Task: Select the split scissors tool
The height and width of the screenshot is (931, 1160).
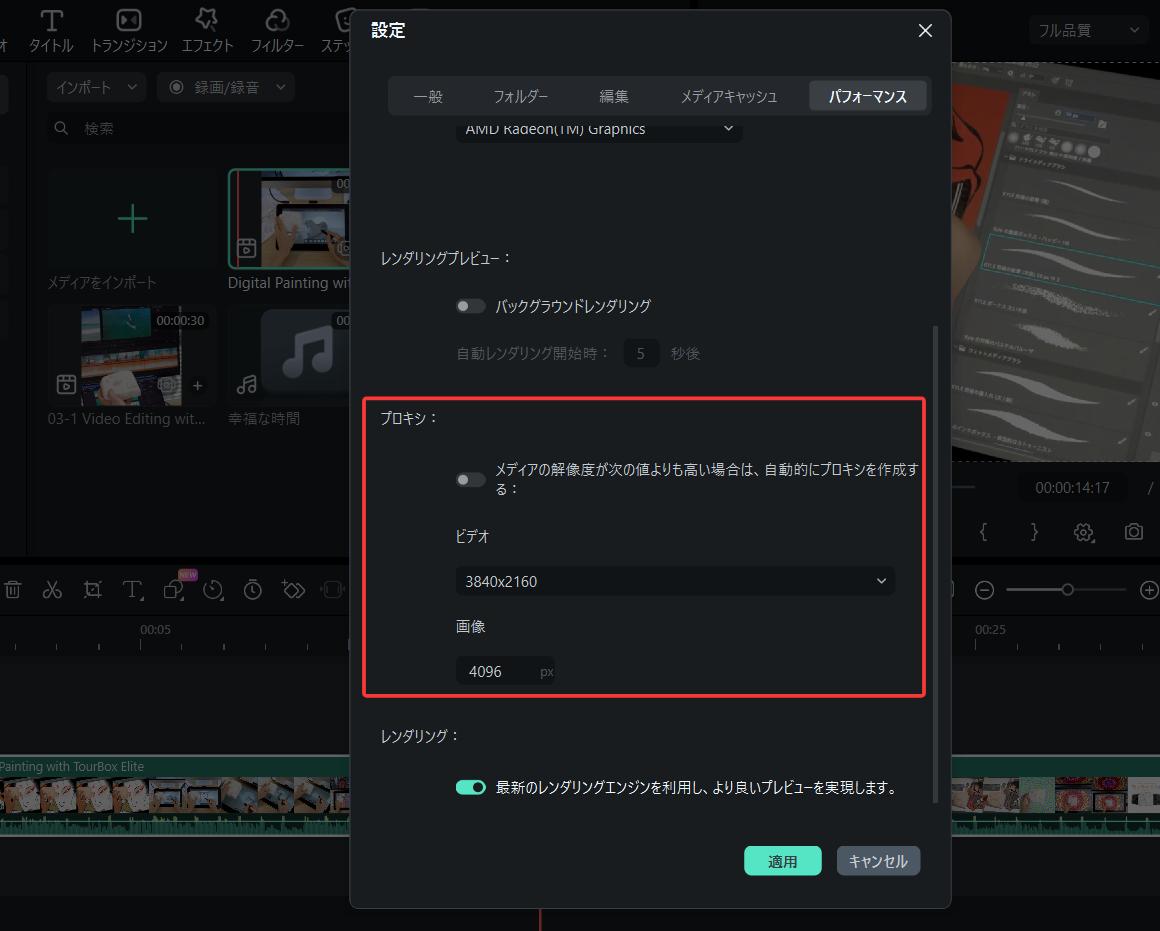Action: click(52, 589)
